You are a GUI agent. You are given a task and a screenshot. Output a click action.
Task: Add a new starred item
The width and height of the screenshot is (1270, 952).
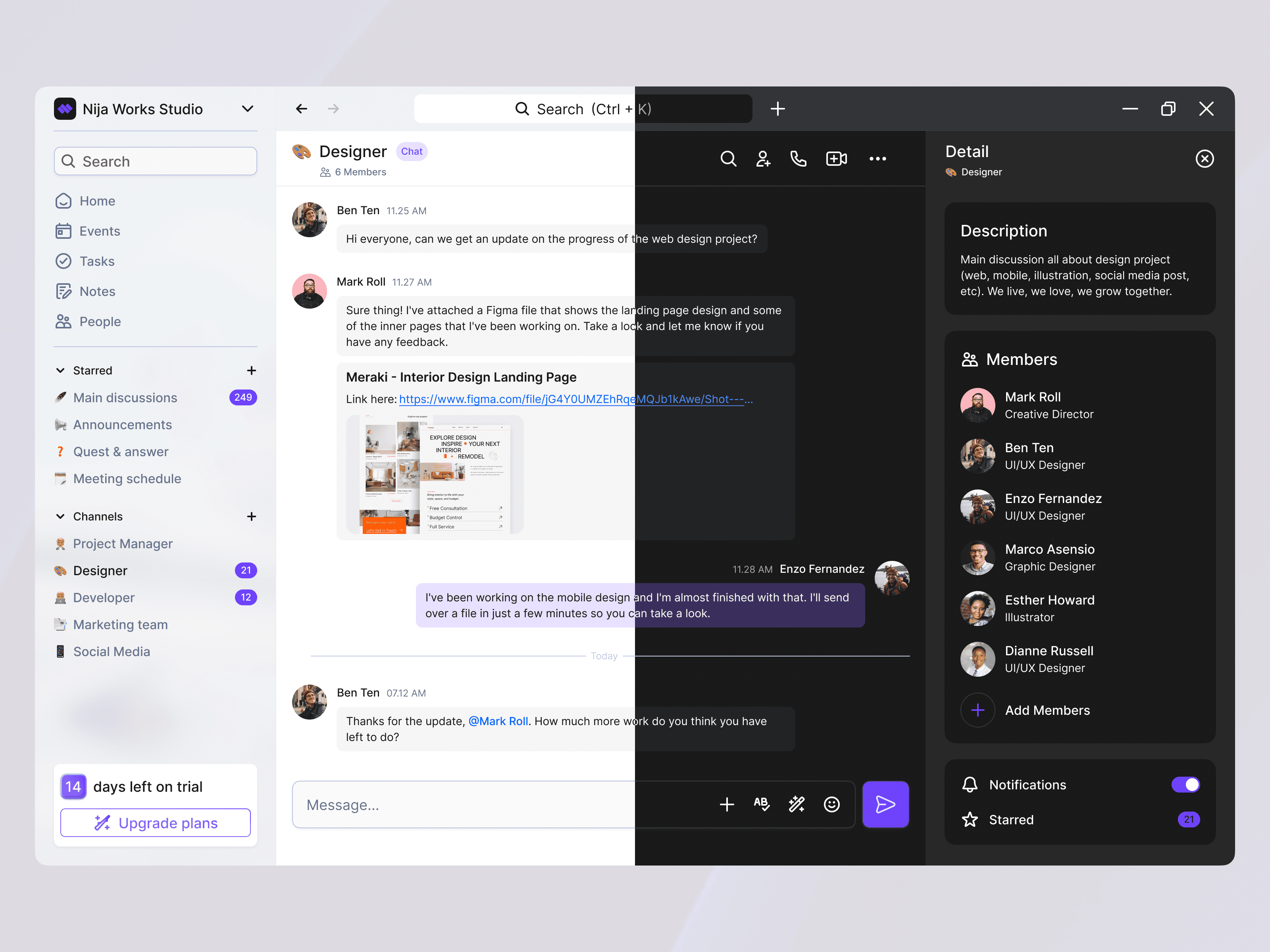[252, 371]
